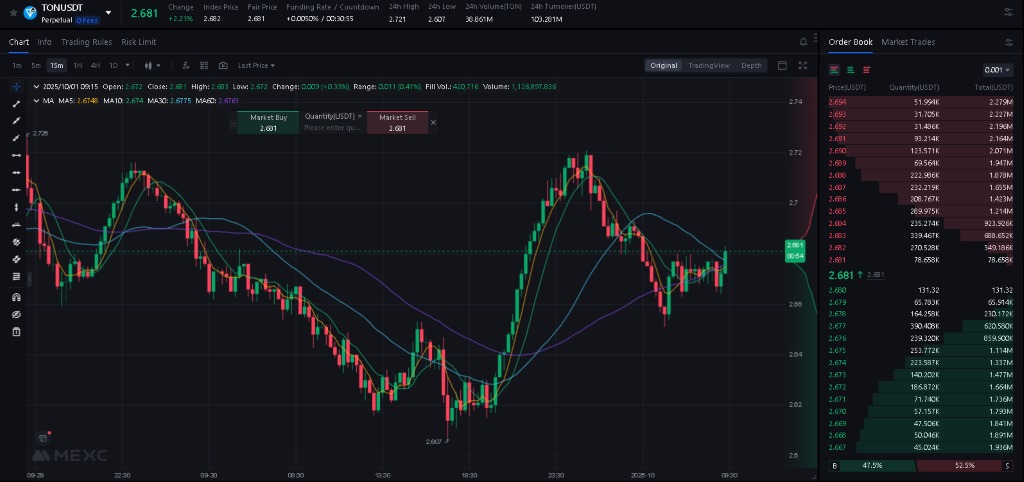Open the candlestick chart type dropdown
1024x482 pixels.
click(152, 65)
